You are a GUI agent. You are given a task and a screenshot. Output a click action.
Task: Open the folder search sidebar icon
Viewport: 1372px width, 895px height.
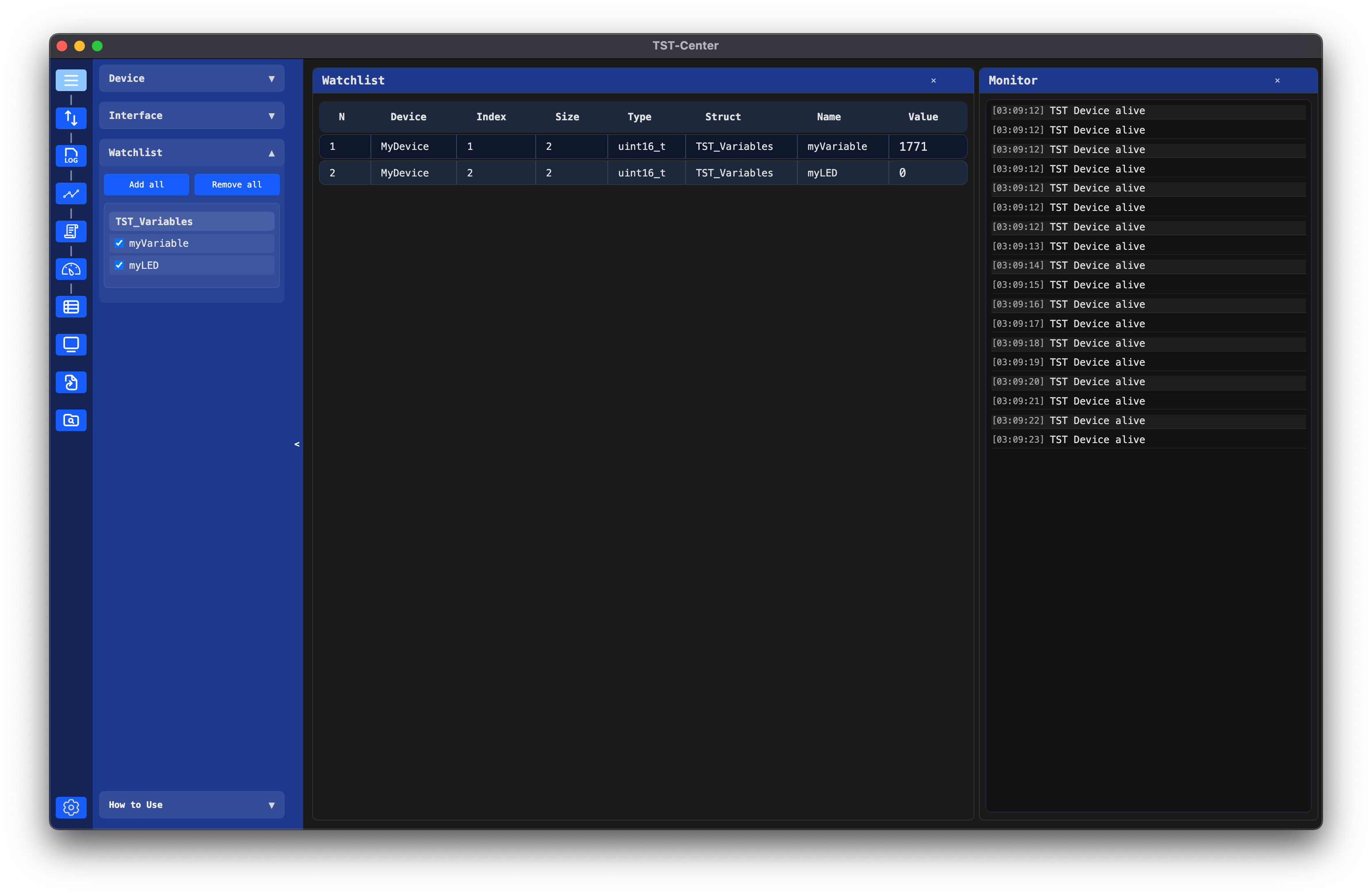click(x=71, y=421)
